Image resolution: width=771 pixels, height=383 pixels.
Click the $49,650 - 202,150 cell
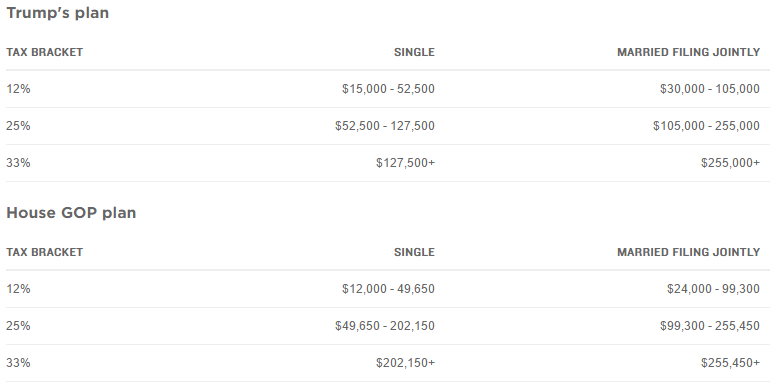point(385,326)
